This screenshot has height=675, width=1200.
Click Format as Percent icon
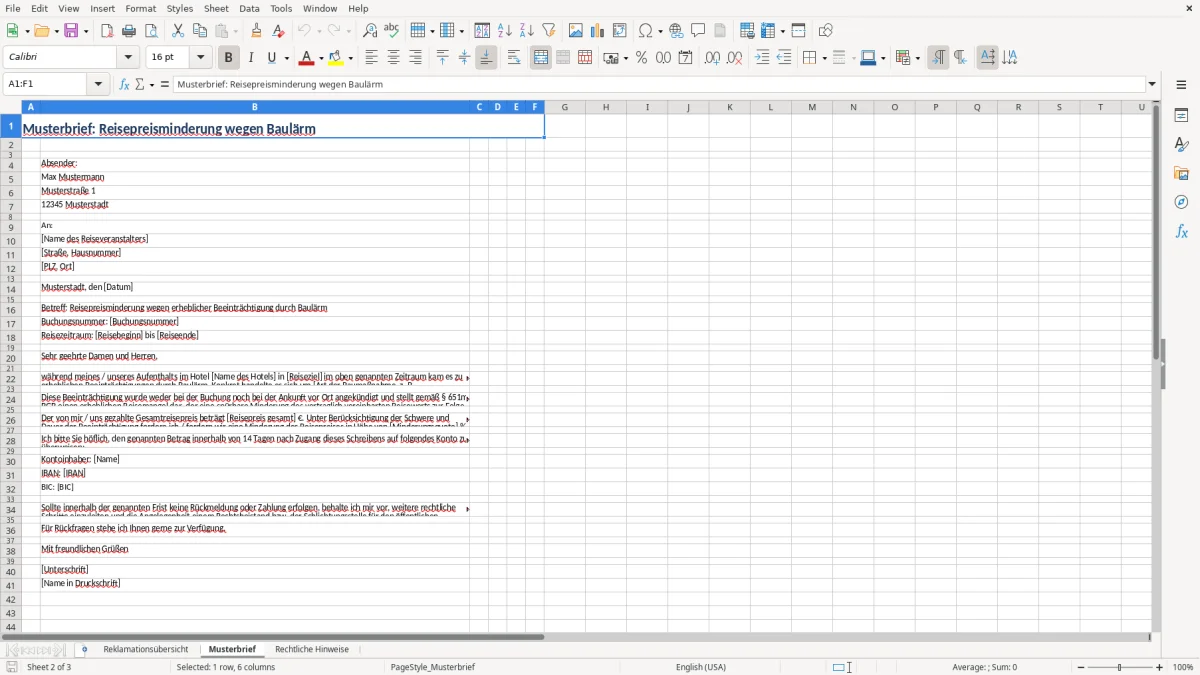[x=641, y=58]
